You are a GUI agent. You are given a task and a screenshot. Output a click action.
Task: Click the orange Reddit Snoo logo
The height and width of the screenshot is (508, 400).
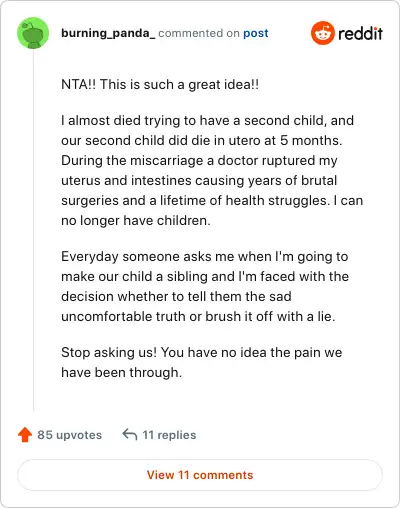322,33
